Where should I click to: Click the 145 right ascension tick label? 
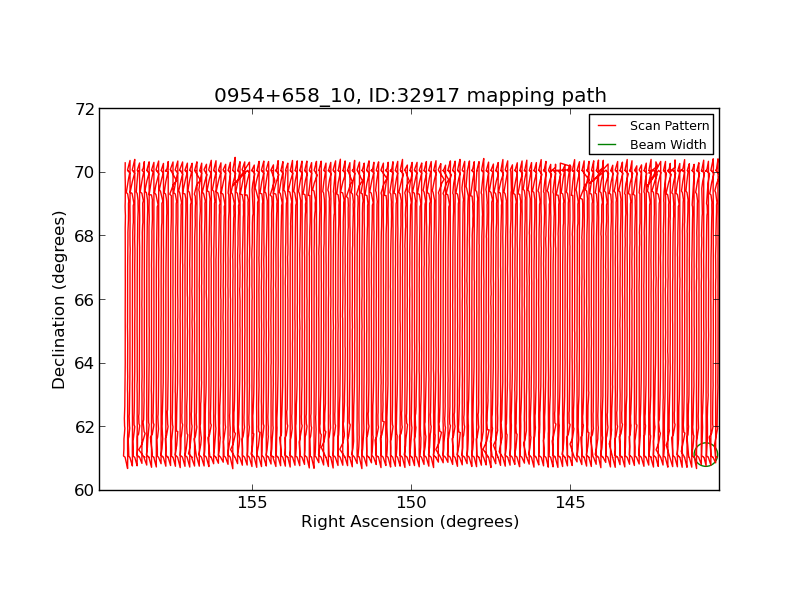coord(570,503)
